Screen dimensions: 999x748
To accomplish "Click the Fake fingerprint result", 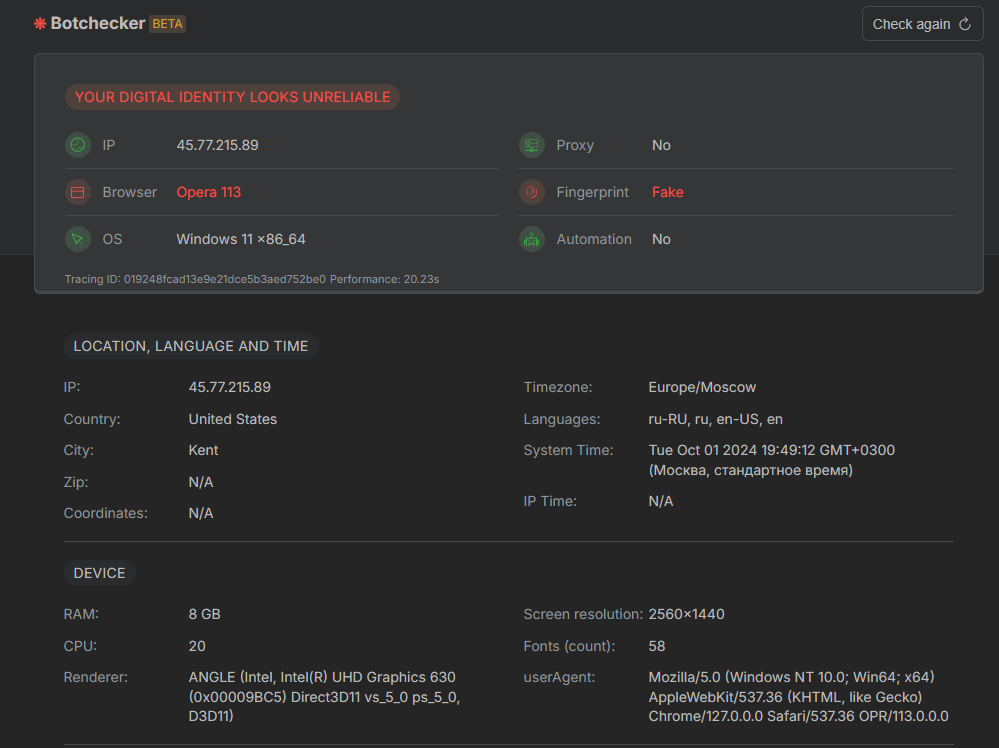I will click(x=667, y=192).
